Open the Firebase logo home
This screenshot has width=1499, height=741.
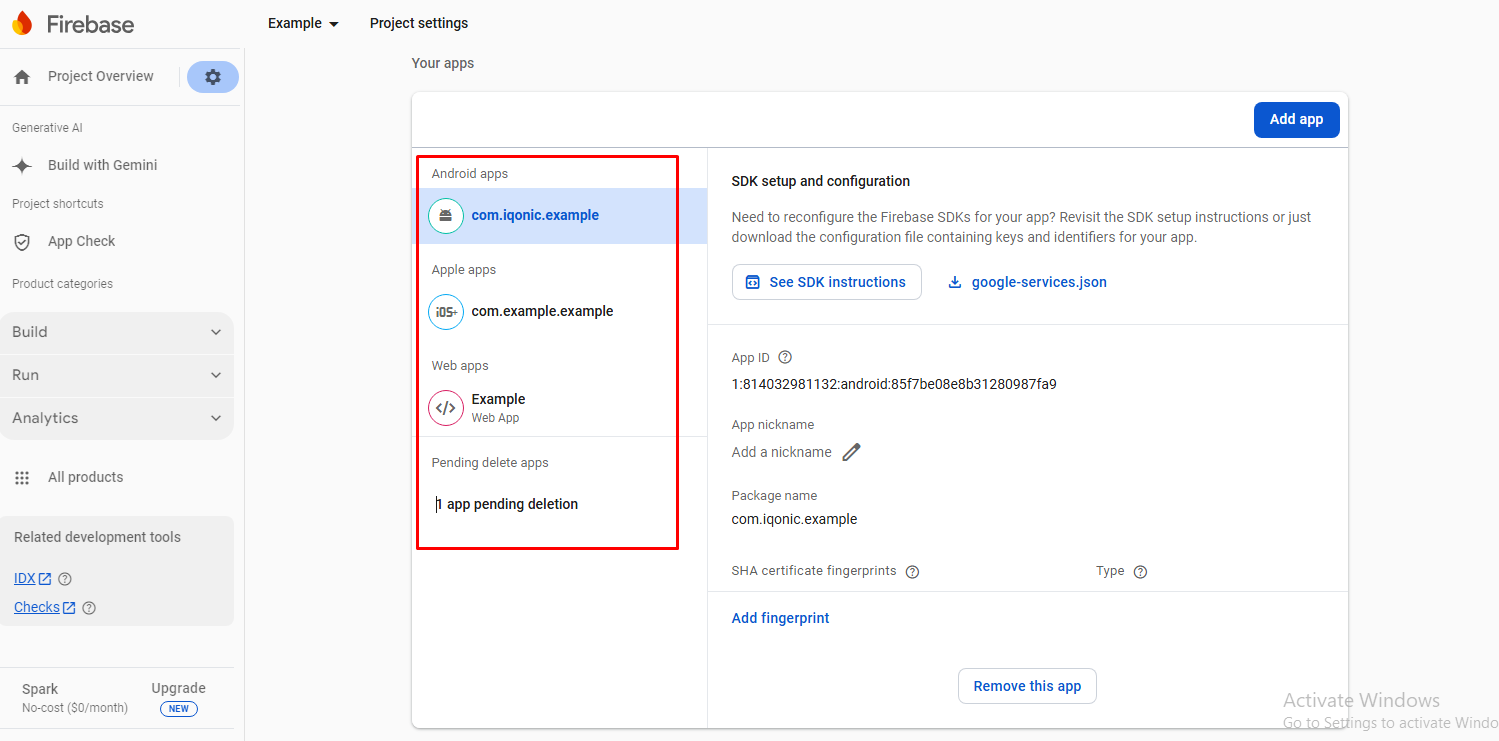click(72, 24)
